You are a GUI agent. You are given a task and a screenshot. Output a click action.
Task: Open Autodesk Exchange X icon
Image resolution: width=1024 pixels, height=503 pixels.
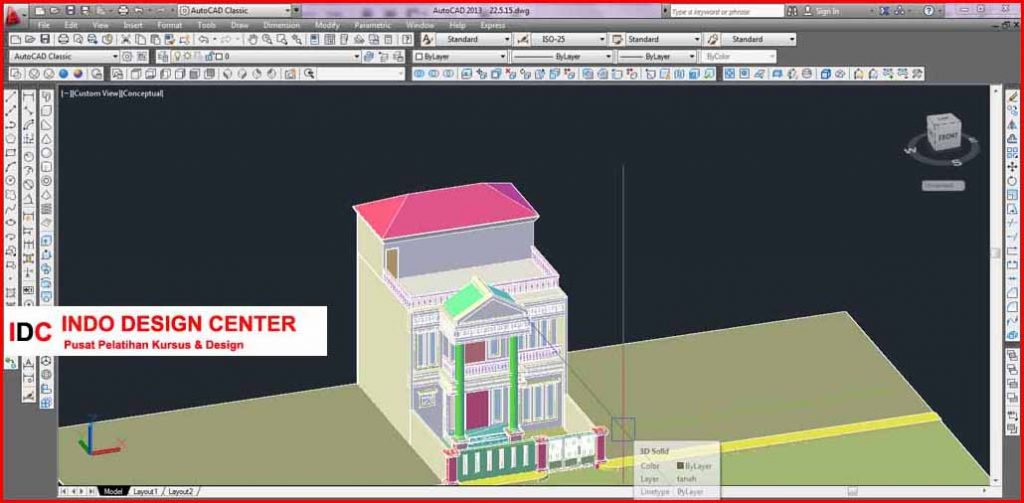885,11
